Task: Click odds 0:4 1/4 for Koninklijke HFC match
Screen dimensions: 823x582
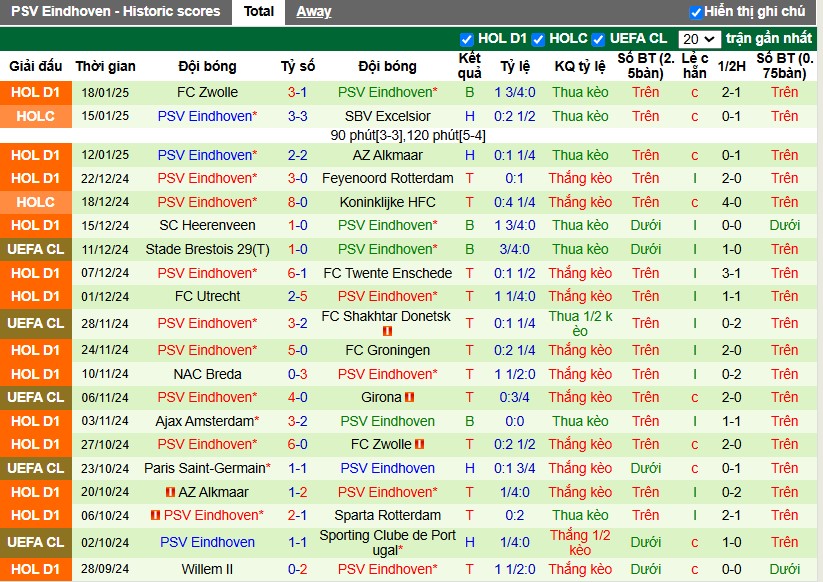Action: tap(514, 202)
